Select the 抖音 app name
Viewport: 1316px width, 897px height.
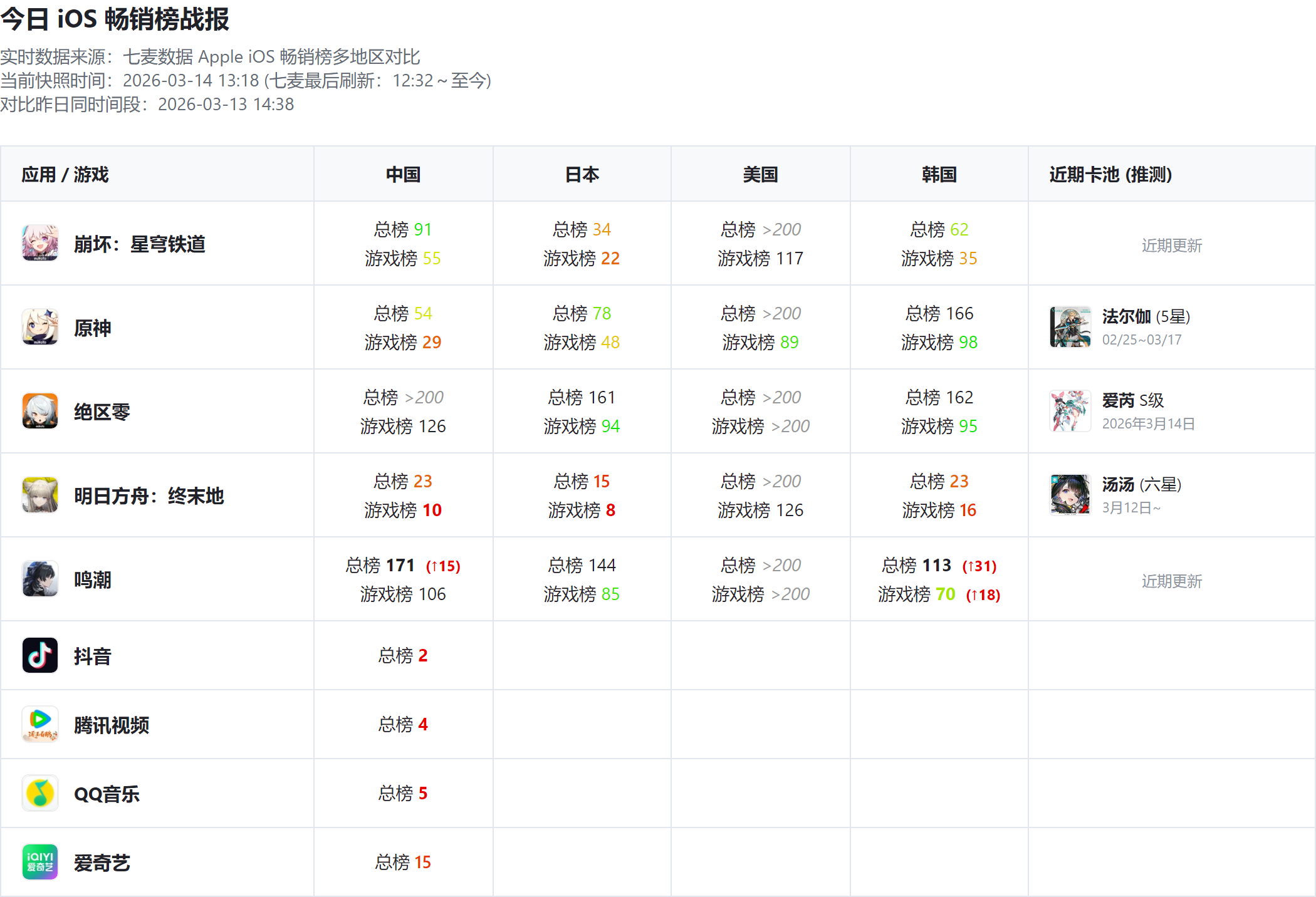93,656
